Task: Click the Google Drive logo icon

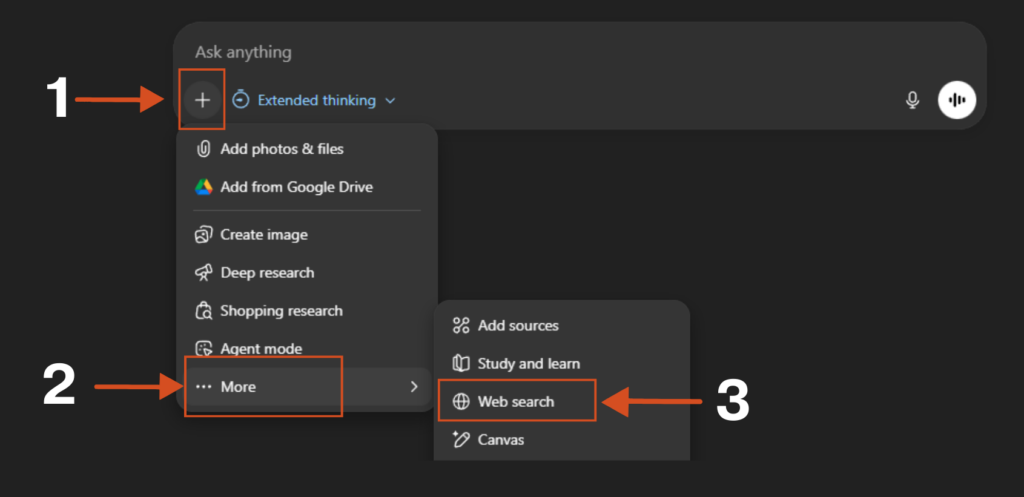Action: point(203,187)
